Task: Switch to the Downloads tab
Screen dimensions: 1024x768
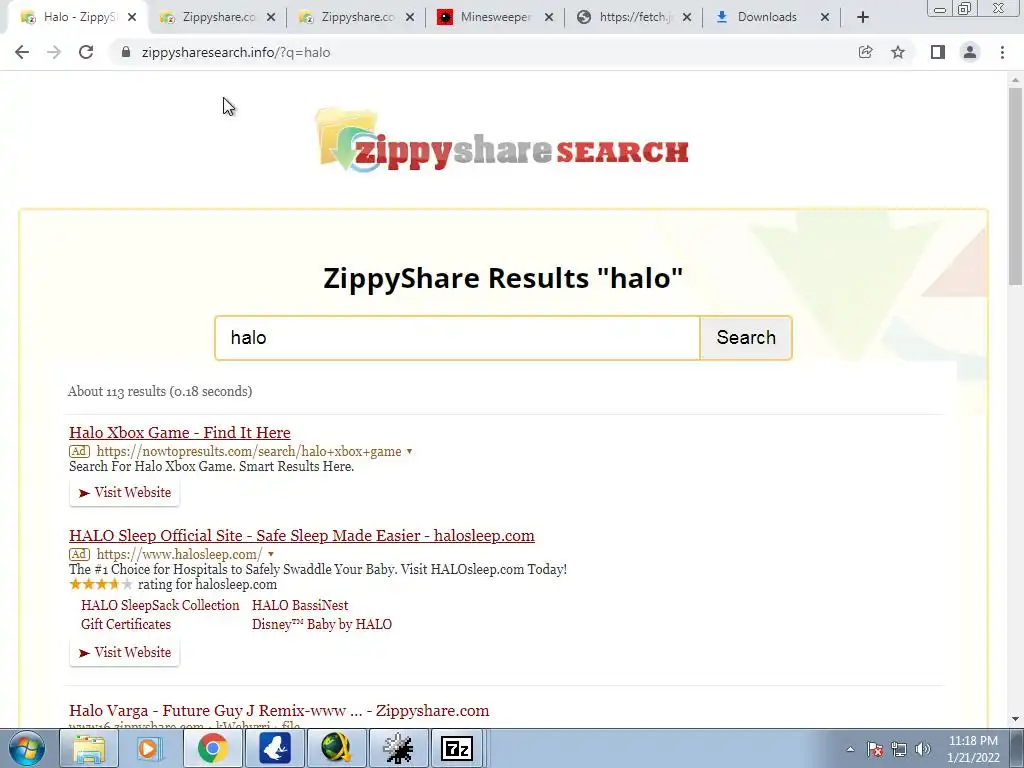Action: click(x=772, y=18)
